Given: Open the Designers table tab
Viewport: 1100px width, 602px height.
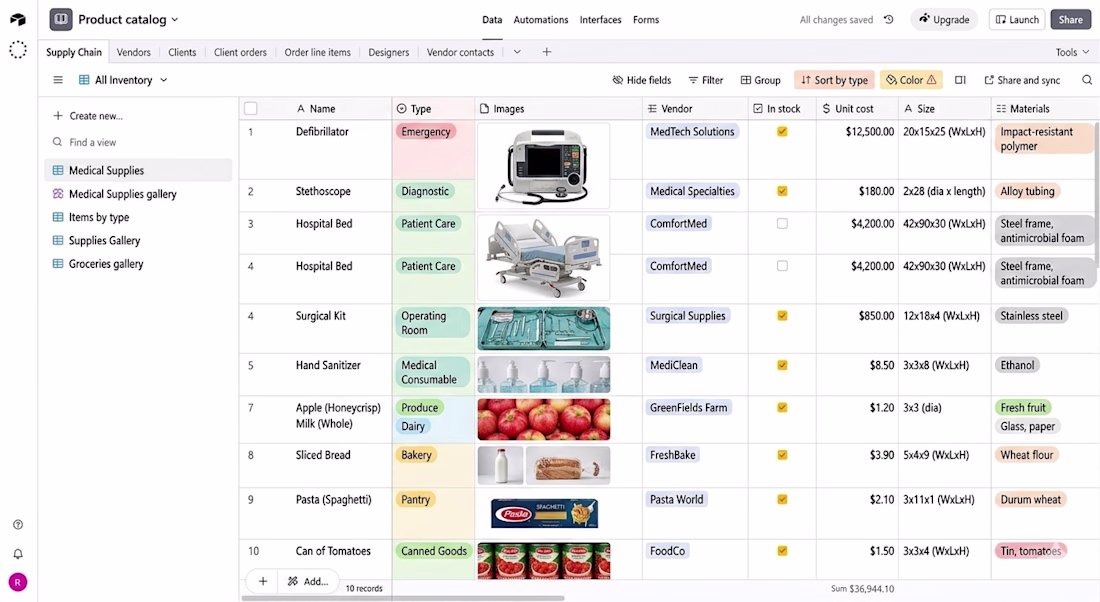Looking at the screenshot, I should [389, 52].
